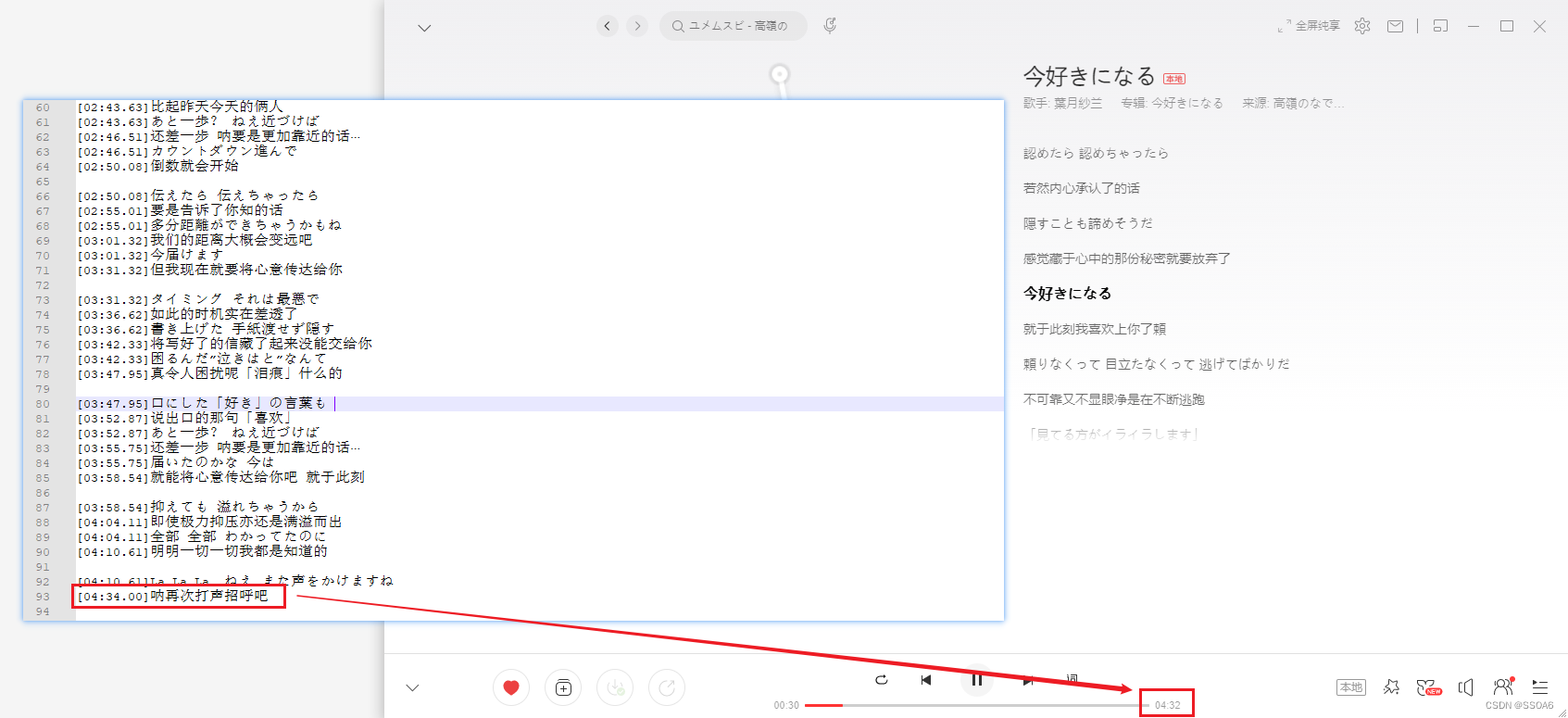This screenshot has height=718, width=1568.
Task: Open the mail messages icon
Action: (1395, 26)
